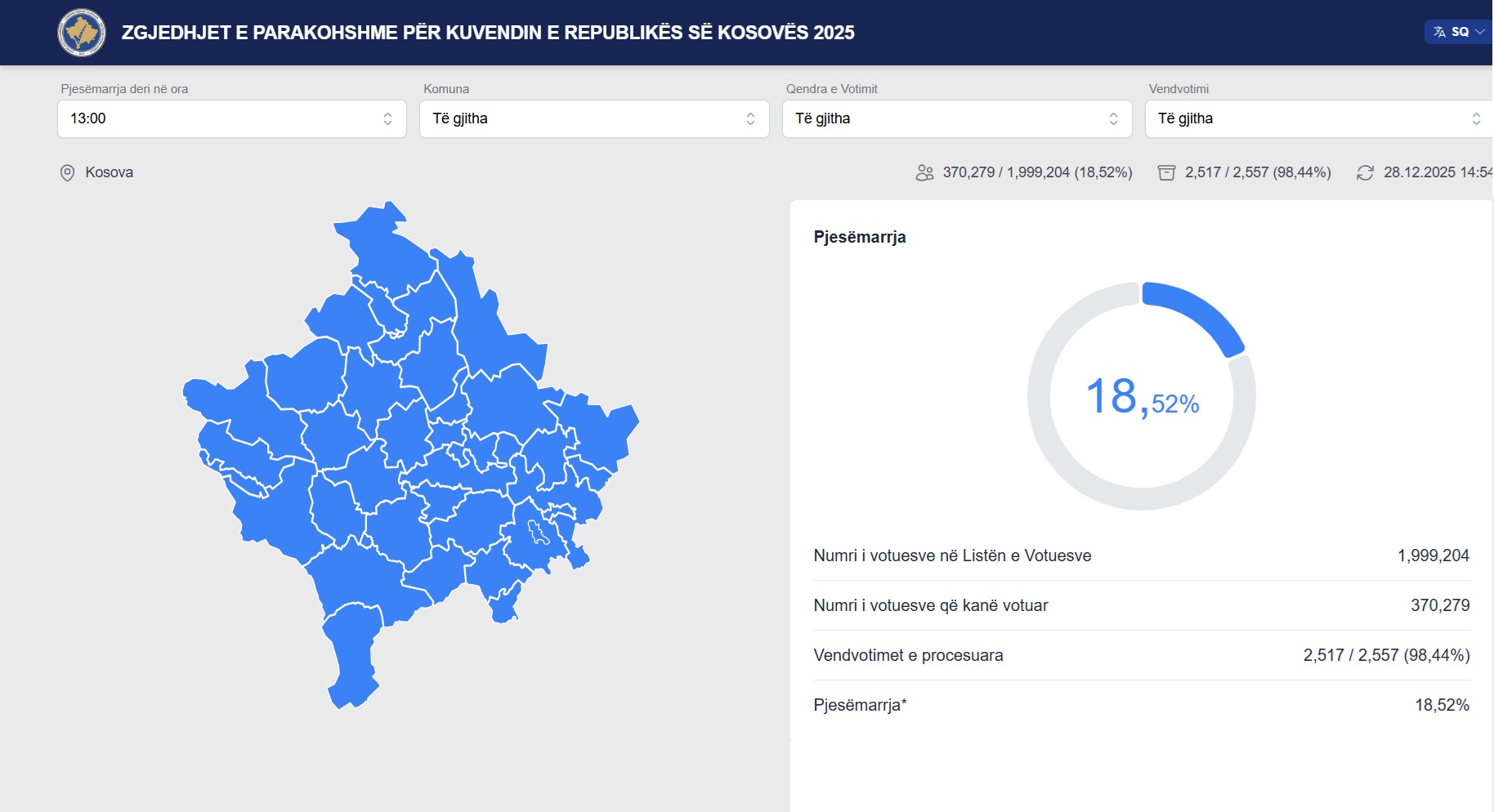Image resolution: width=1494 pixels, height=812 pixels.
Task: Open the Qendra e Votimit dropdown
Action: coord(956,119)
